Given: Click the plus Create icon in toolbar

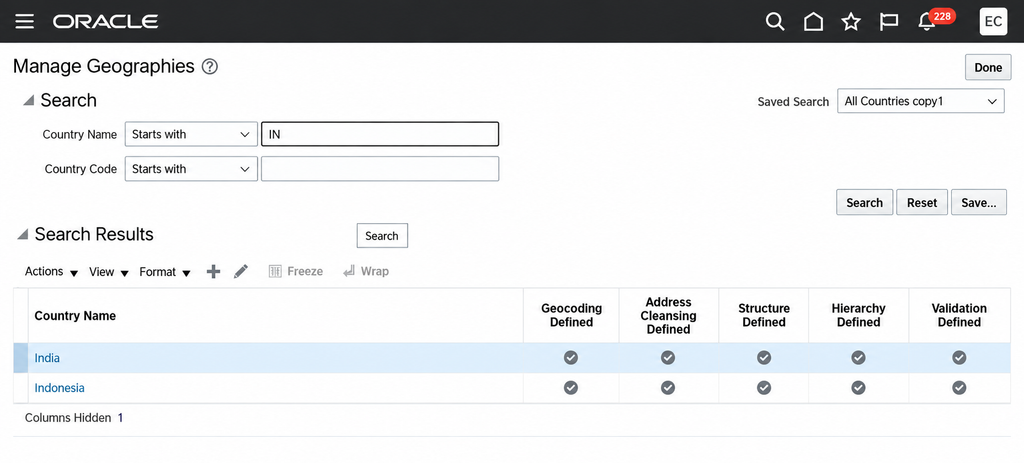Looking at the screenshot, I should coord(214,272).
